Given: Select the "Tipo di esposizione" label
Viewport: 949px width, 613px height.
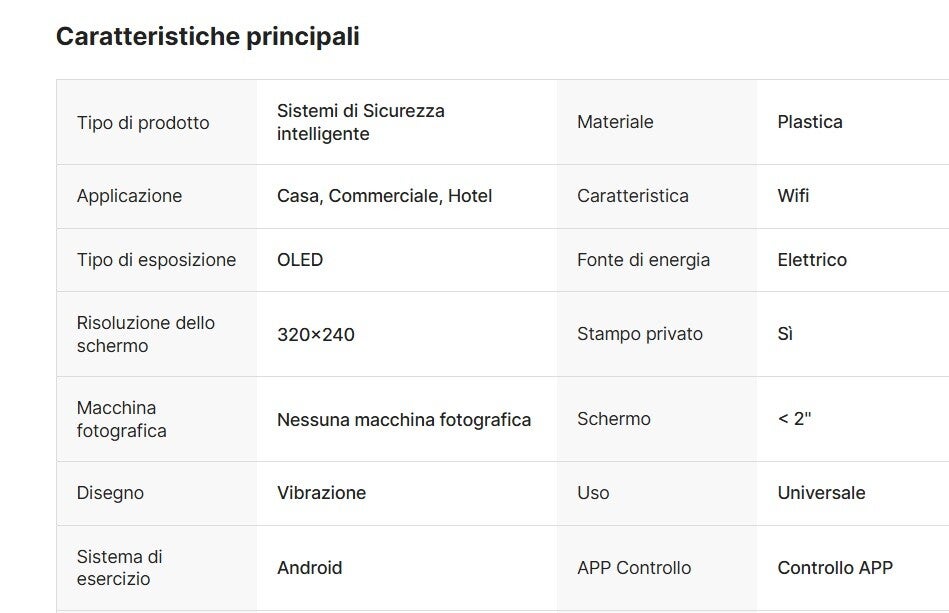Looking at the screenshot, I should click(156, 260).
